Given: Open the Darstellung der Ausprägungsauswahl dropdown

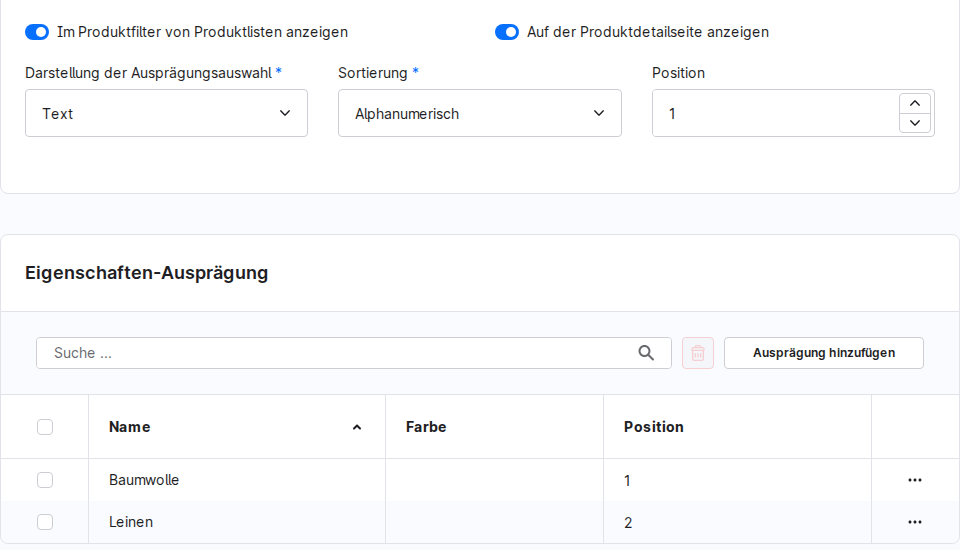Looking at the screenshot, I should tap(167, 113).
